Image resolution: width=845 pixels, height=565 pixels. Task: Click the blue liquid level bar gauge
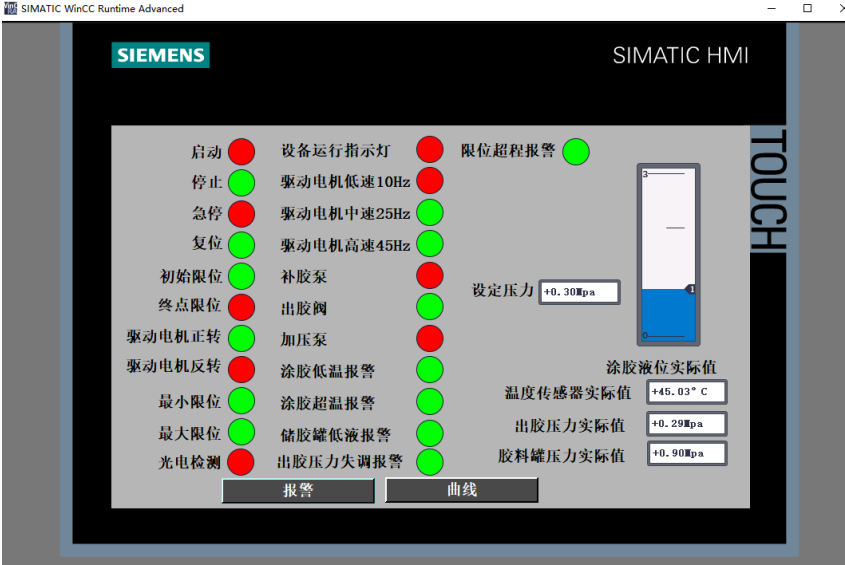point(668,254)
